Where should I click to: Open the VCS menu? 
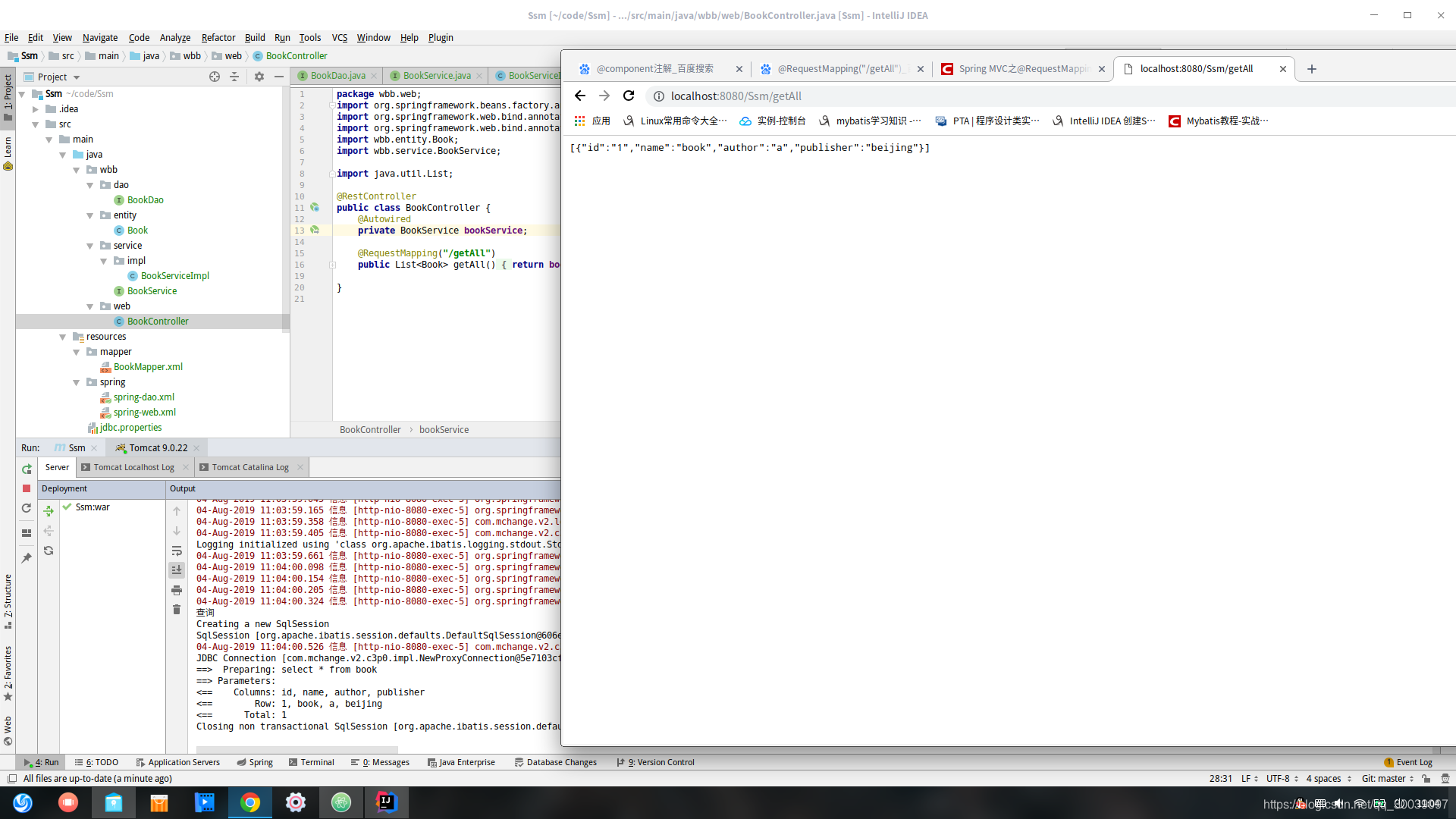[x=340, y=38]
